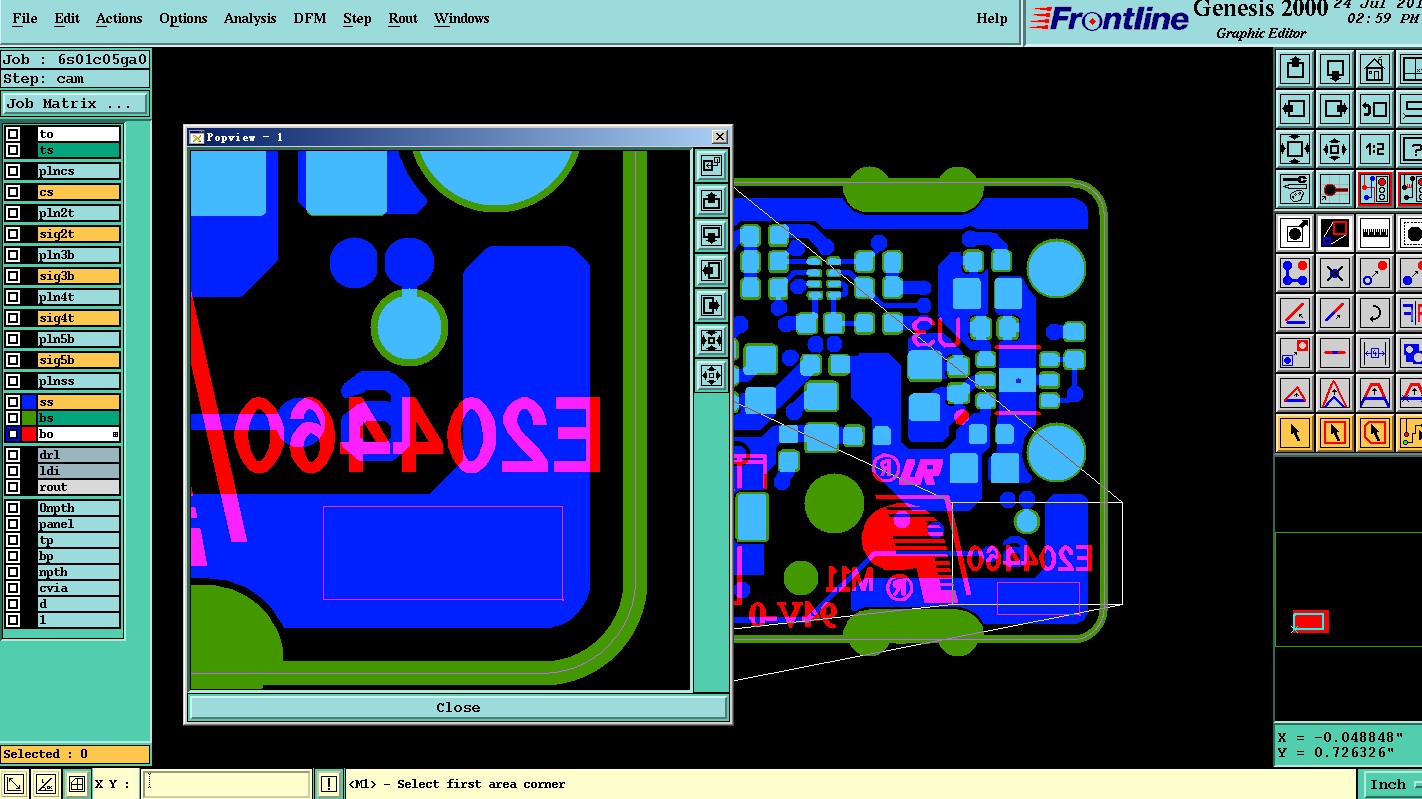Click the move blue-to-red dot icon
Viewport: 1422px width, 799px height.
click(x=1375, y=273)
